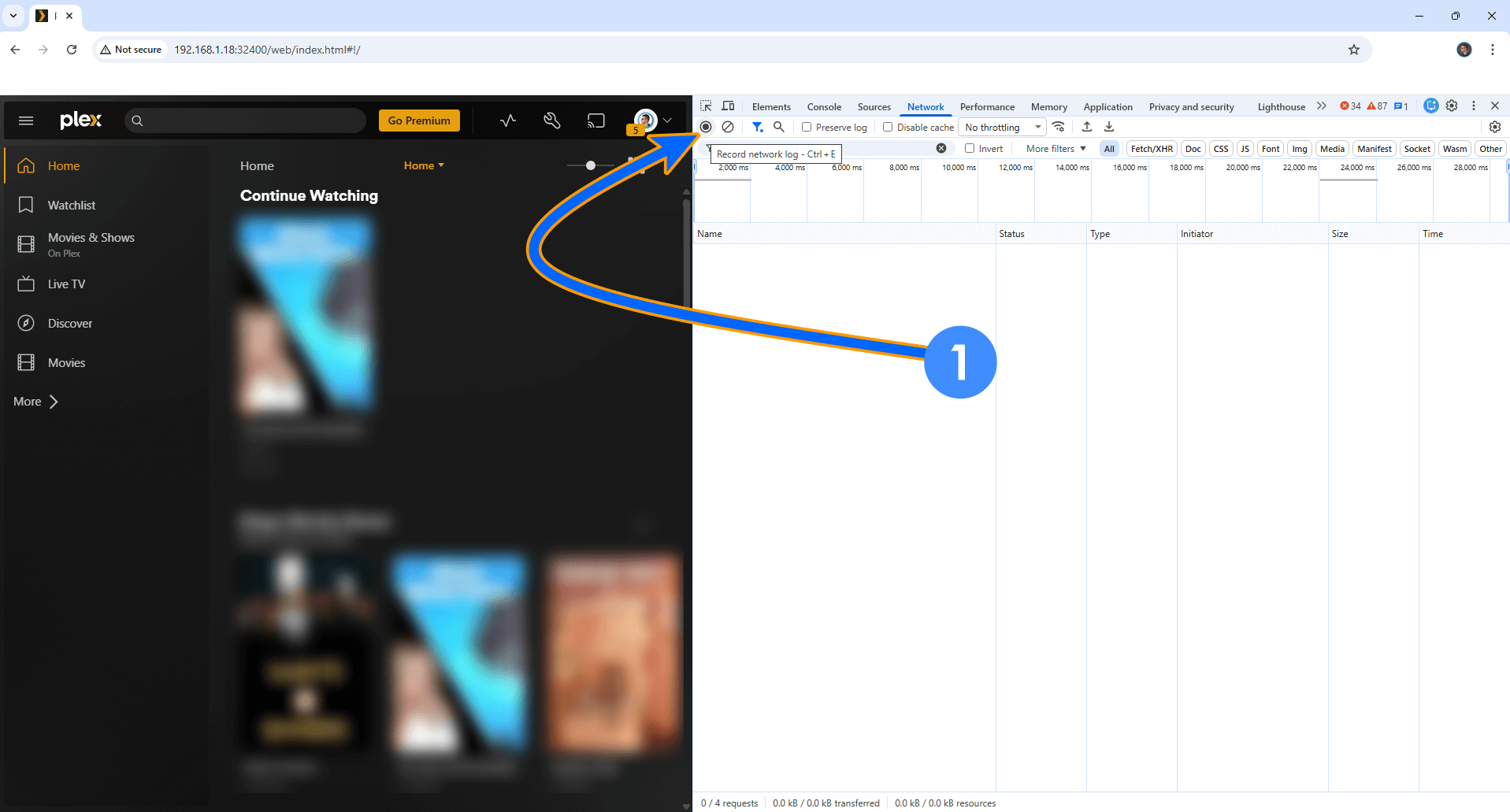Viewport: 1510px width, 812px height.
Task: Clear the network log
Action: [x=728, y=127]
